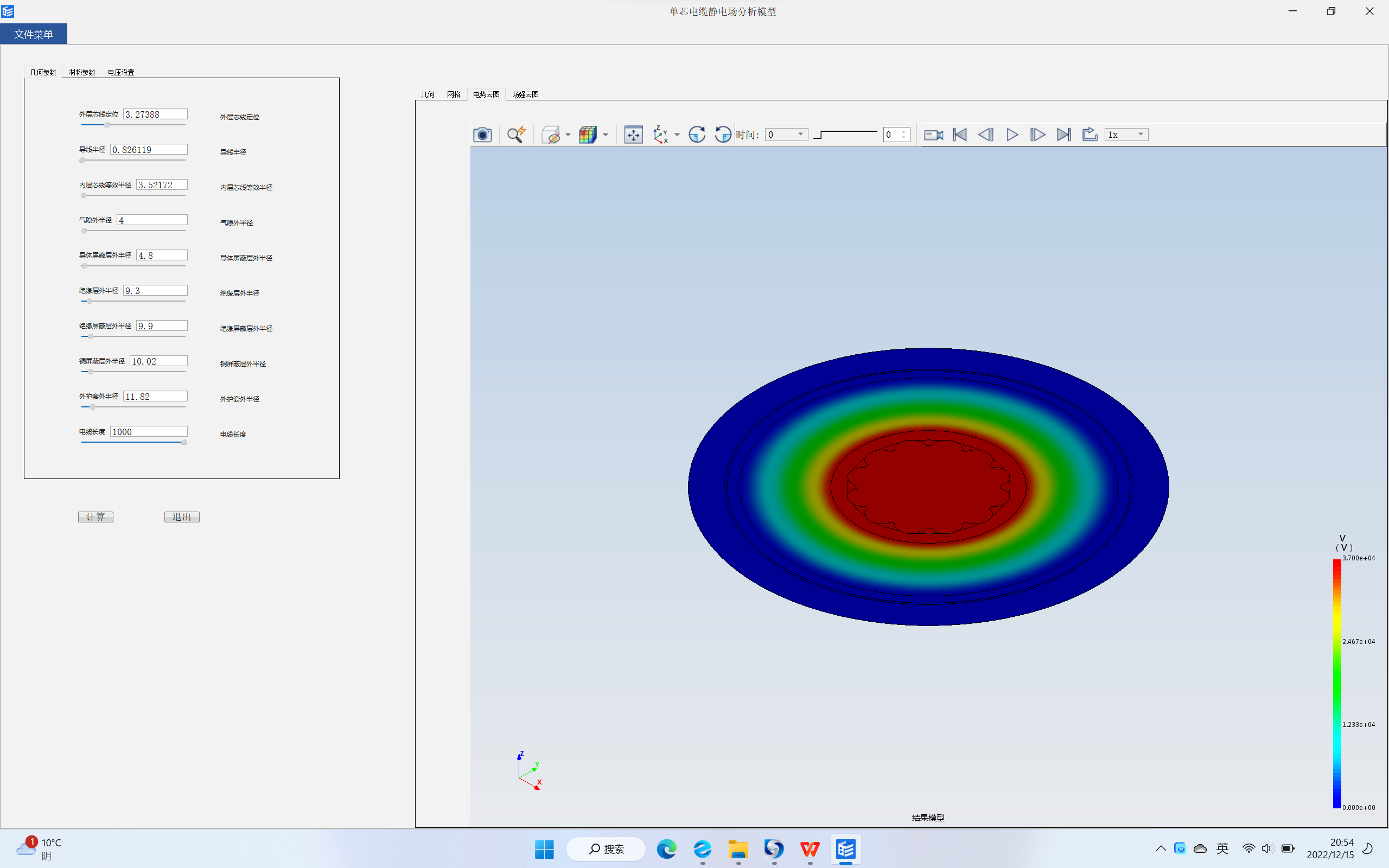
Task: Click the hide-geometry box with eye icon
Action: point(550,135)
